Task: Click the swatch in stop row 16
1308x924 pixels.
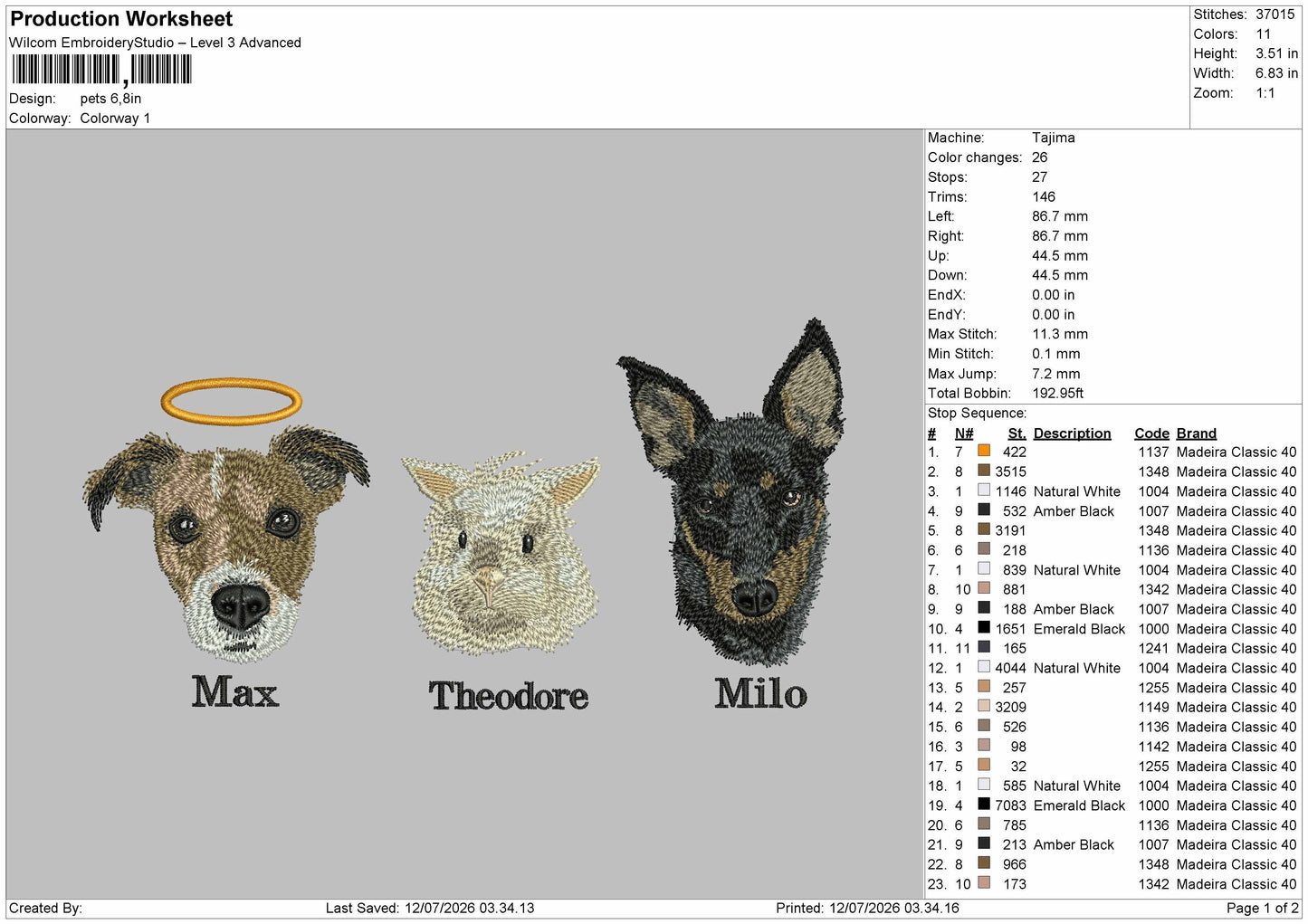Action: 984,745
